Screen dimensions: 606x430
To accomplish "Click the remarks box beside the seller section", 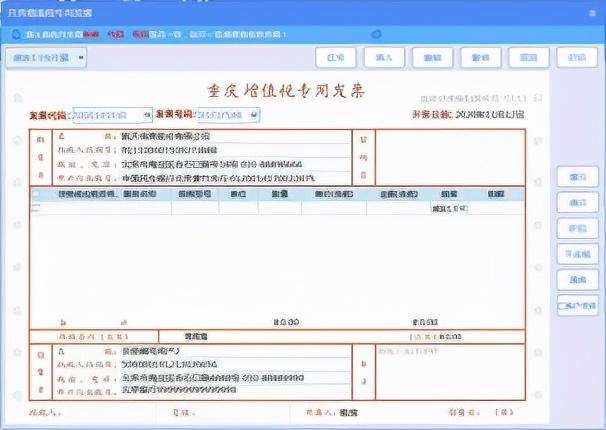I will (x=450, y=372).
